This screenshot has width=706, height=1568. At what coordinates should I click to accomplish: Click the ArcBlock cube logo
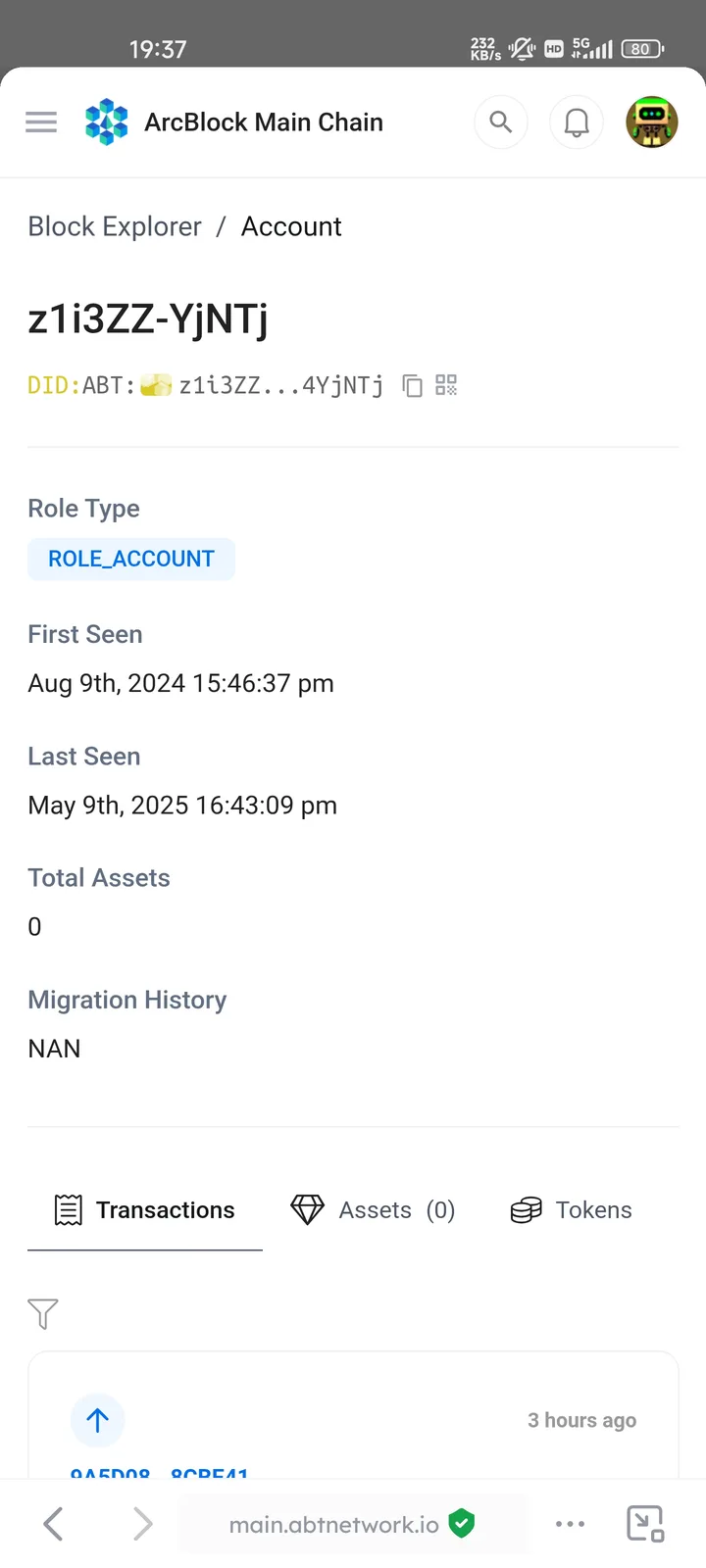pyautogui.click(x=107, y=122)
